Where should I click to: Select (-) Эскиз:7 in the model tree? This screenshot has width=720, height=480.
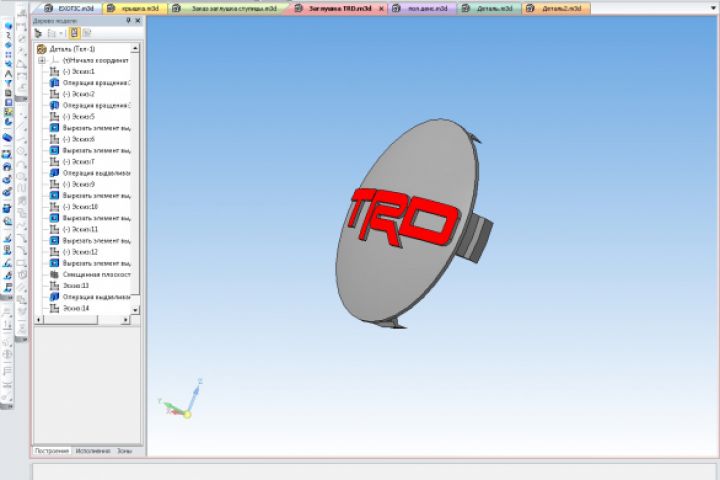(x=73, y=162)
